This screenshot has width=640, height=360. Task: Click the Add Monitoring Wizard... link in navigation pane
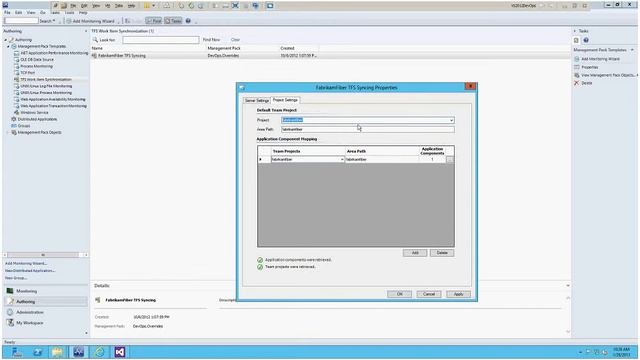[x=26, y=263]
